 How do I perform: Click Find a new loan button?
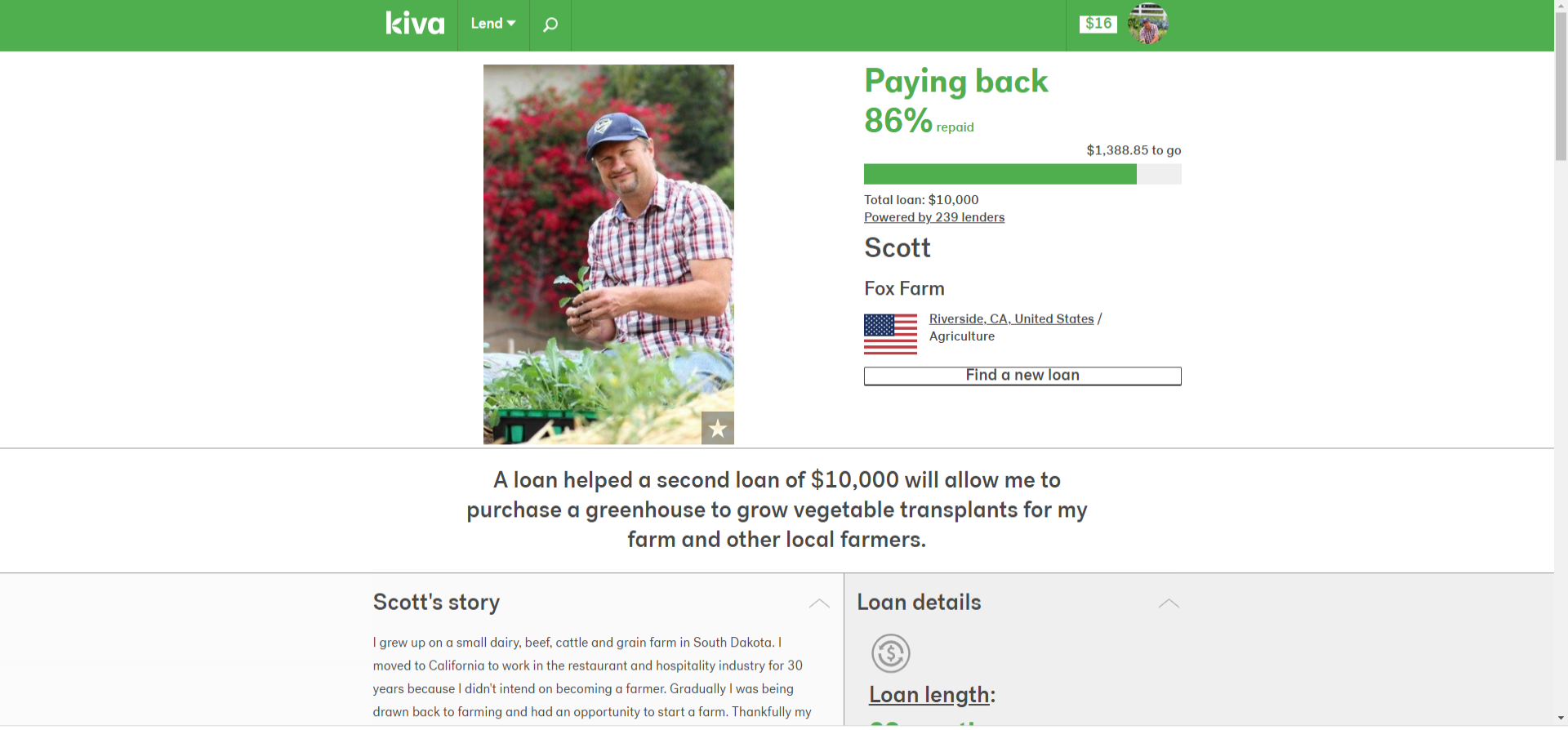(1022, 376)
